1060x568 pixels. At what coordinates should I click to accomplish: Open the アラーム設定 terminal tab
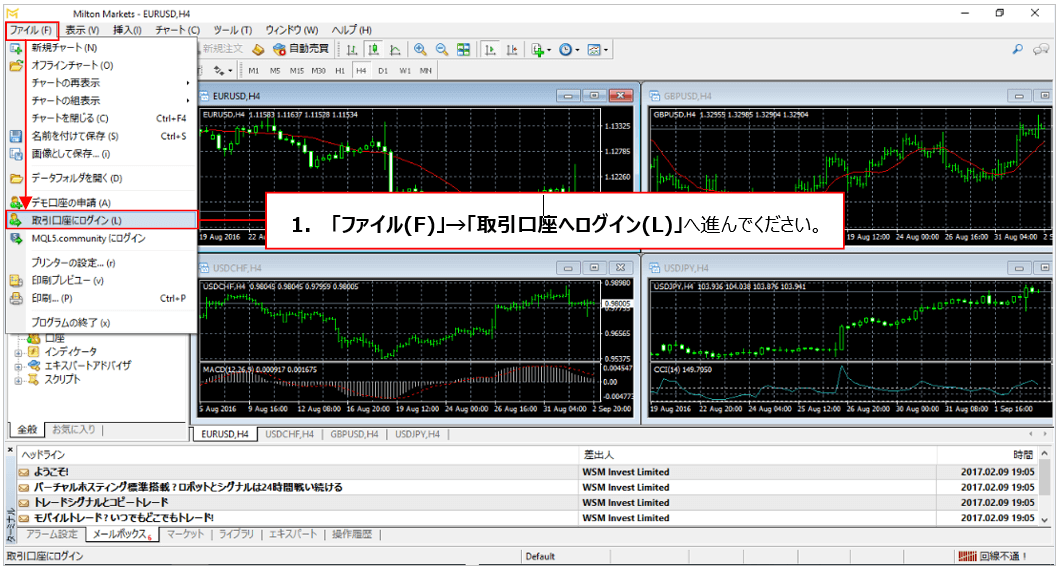tap(52, 534)
